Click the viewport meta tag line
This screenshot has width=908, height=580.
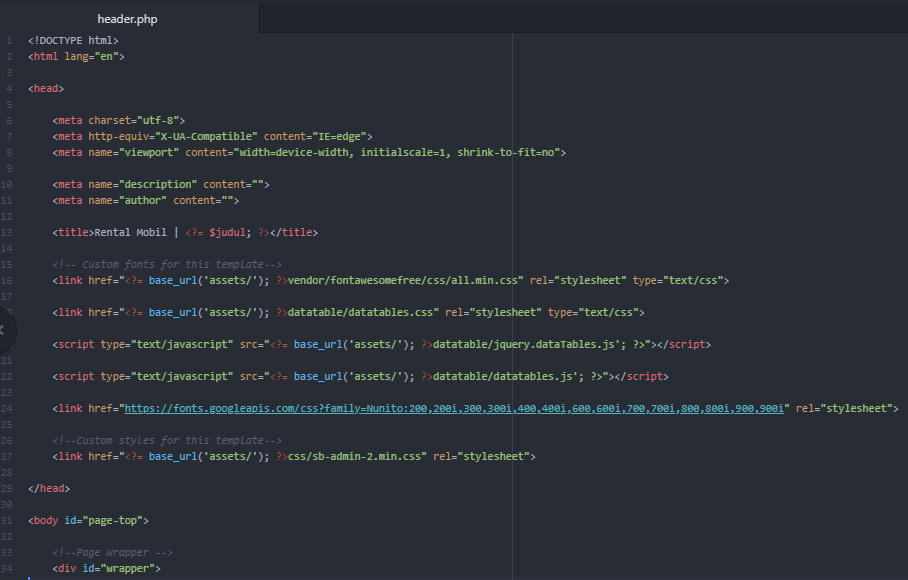[309, 152]
